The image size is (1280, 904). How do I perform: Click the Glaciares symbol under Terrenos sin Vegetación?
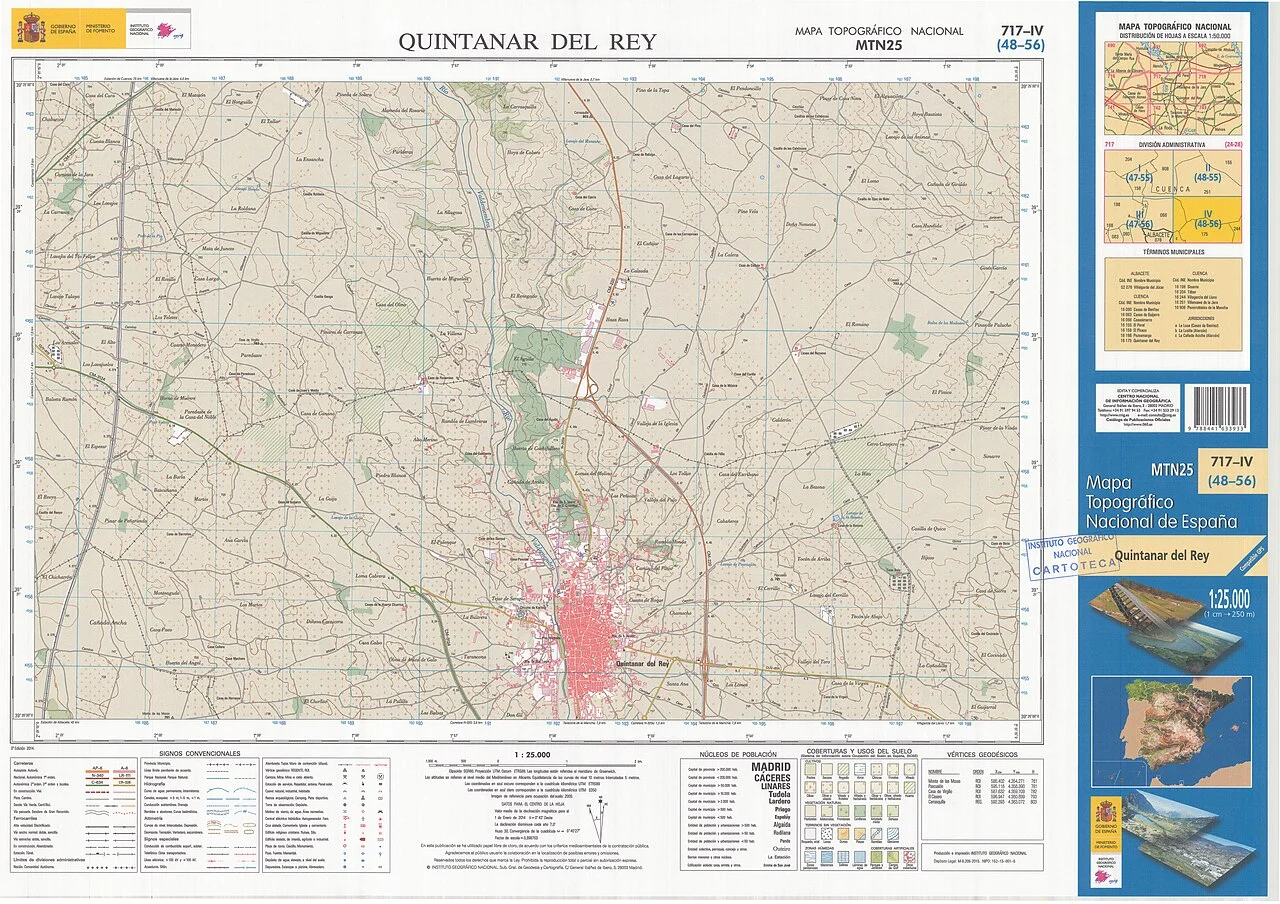[x=892, y=833]
